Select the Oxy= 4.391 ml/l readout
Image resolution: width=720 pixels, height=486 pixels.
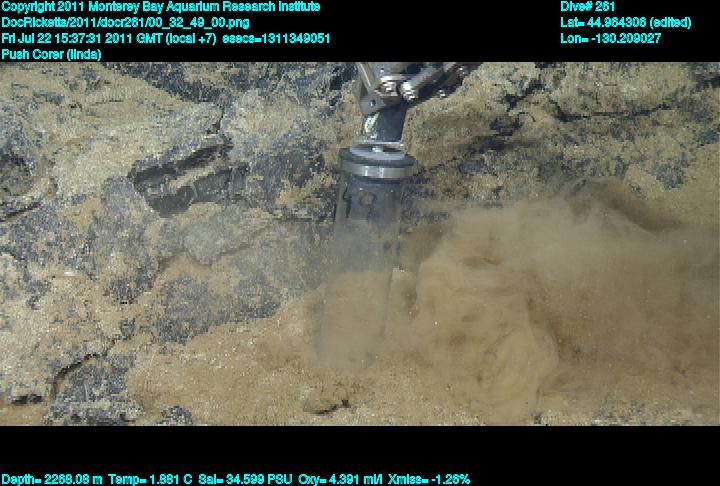(340, 479)
